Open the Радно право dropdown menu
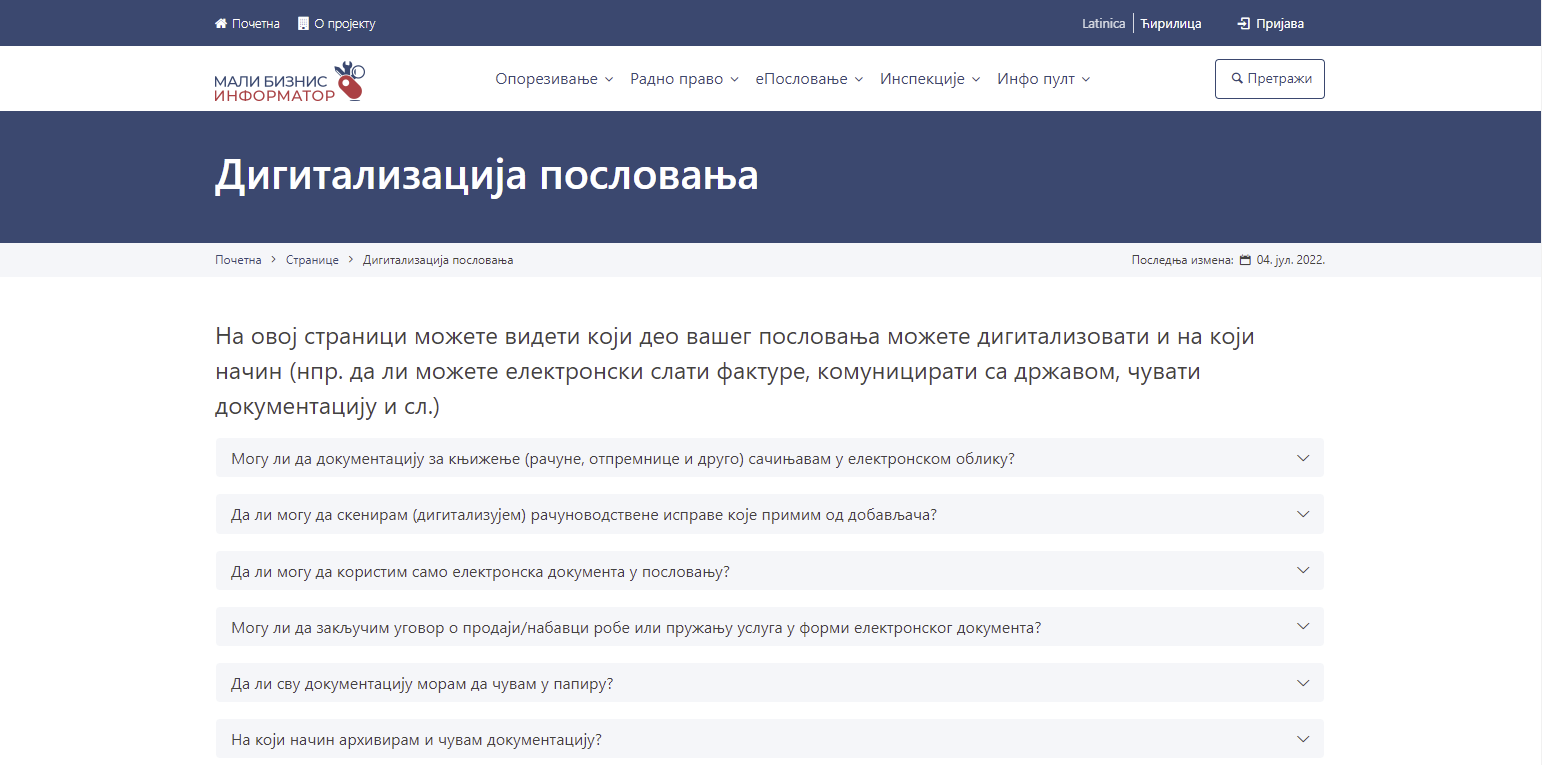 [684, 79]
